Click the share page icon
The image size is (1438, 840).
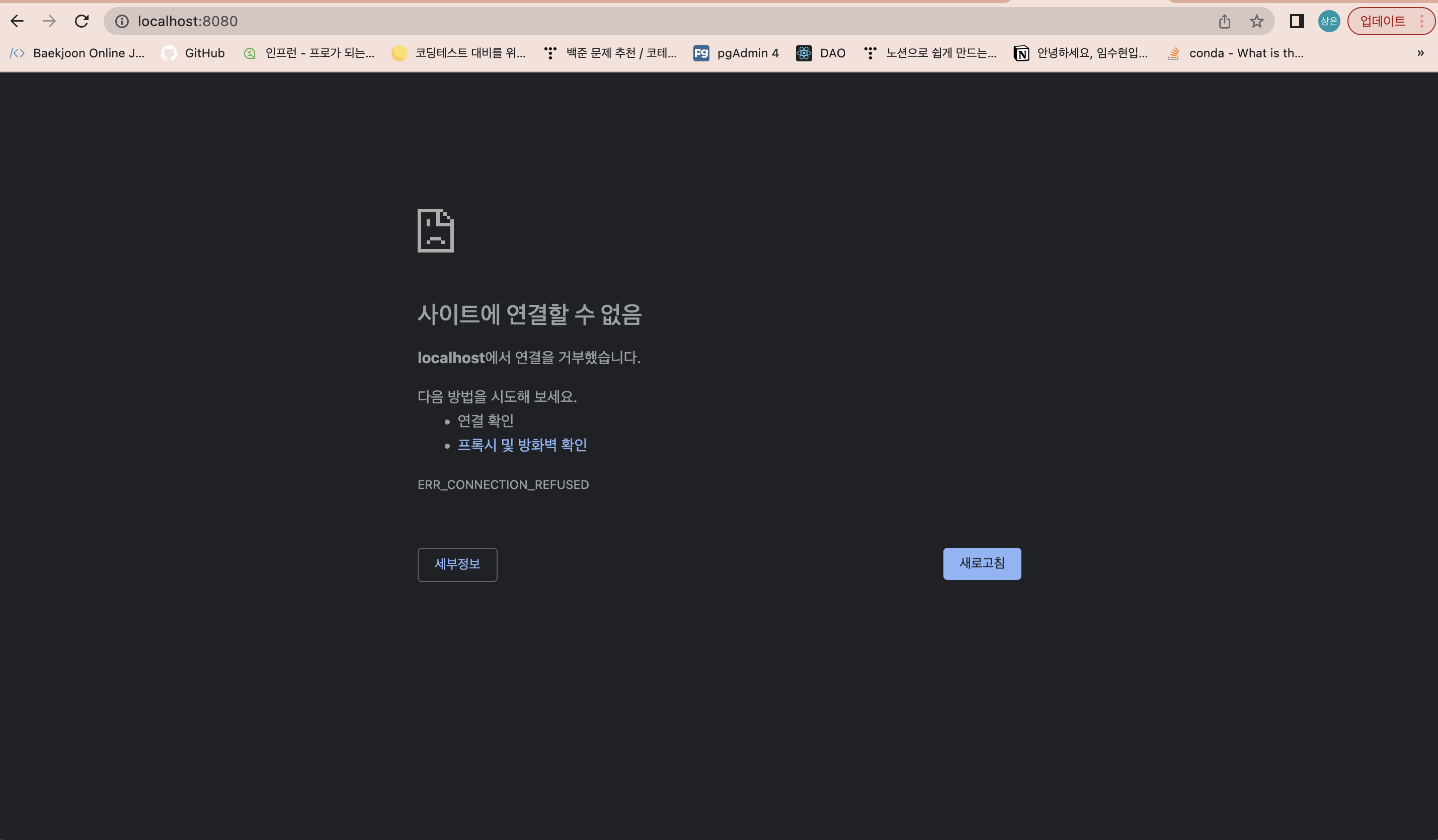click(1224, 22)
